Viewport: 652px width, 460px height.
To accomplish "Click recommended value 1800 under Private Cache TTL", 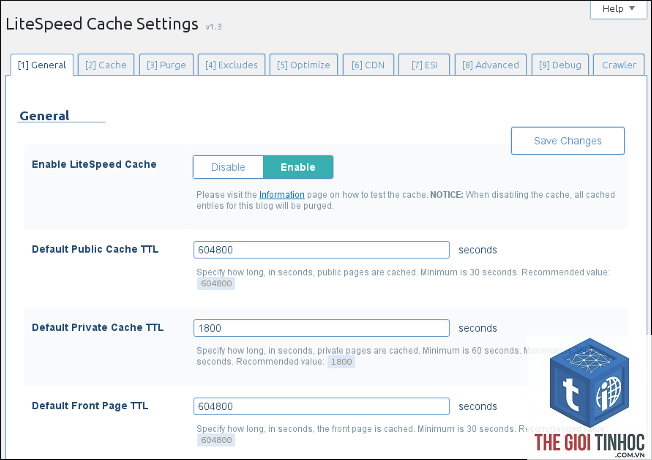I will [341, 362].
